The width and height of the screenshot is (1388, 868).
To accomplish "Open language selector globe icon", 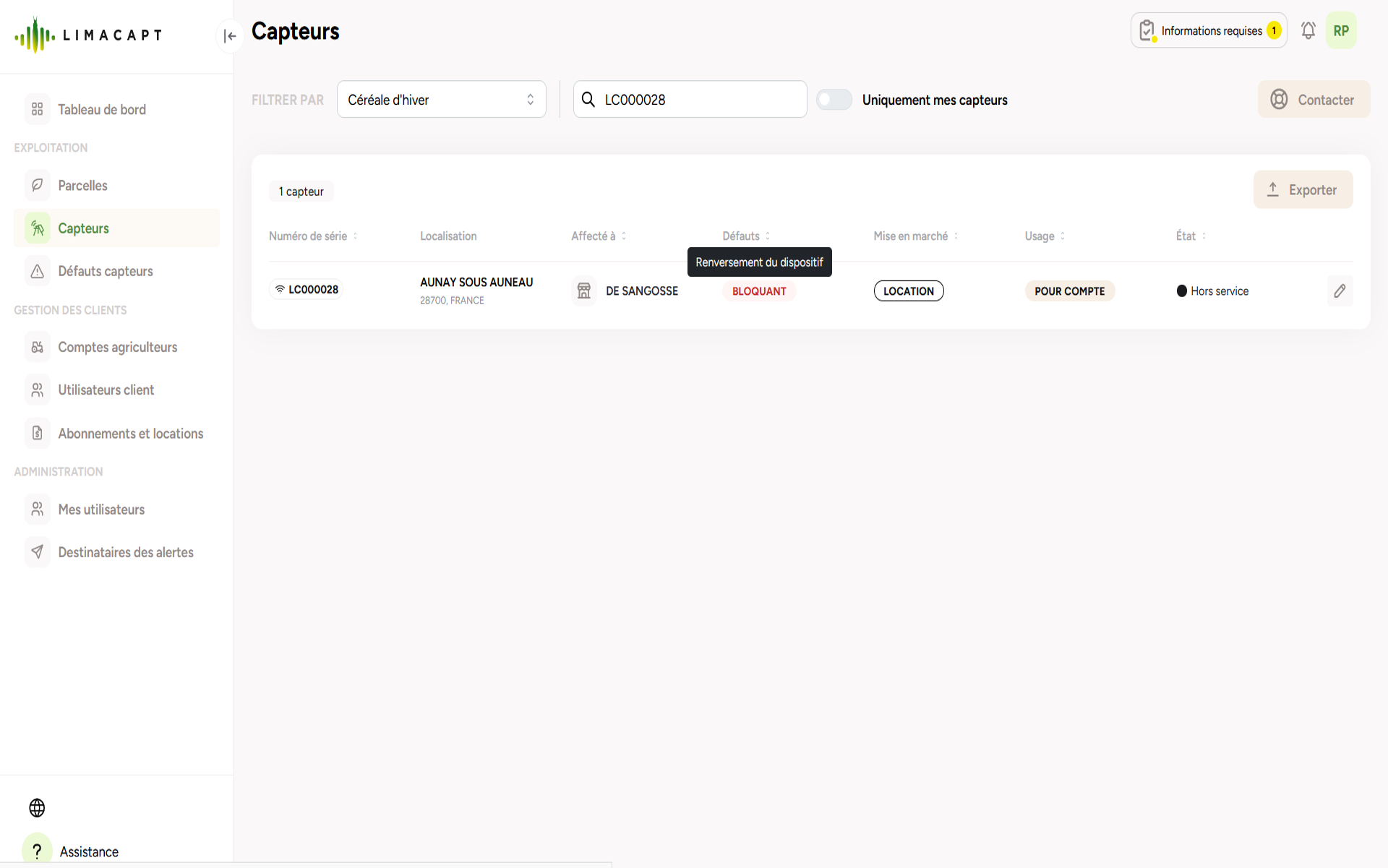I will pyautogui.click(x=37, y=807).
